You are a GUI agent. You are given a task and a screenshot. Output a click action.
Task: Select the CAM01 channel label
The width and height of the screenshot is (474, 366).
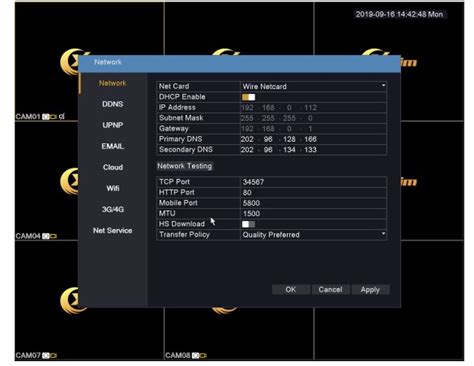(28, 117)
